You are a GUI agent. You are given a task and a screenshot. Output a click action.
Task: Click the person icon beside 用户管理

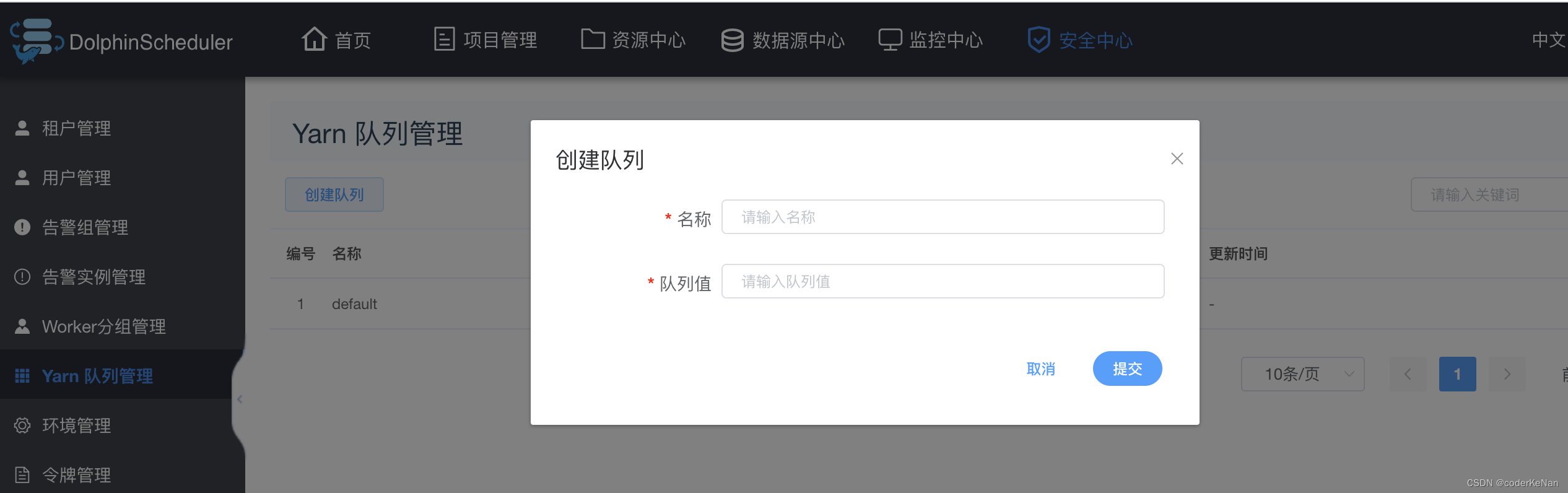click(x=22, y=177)
